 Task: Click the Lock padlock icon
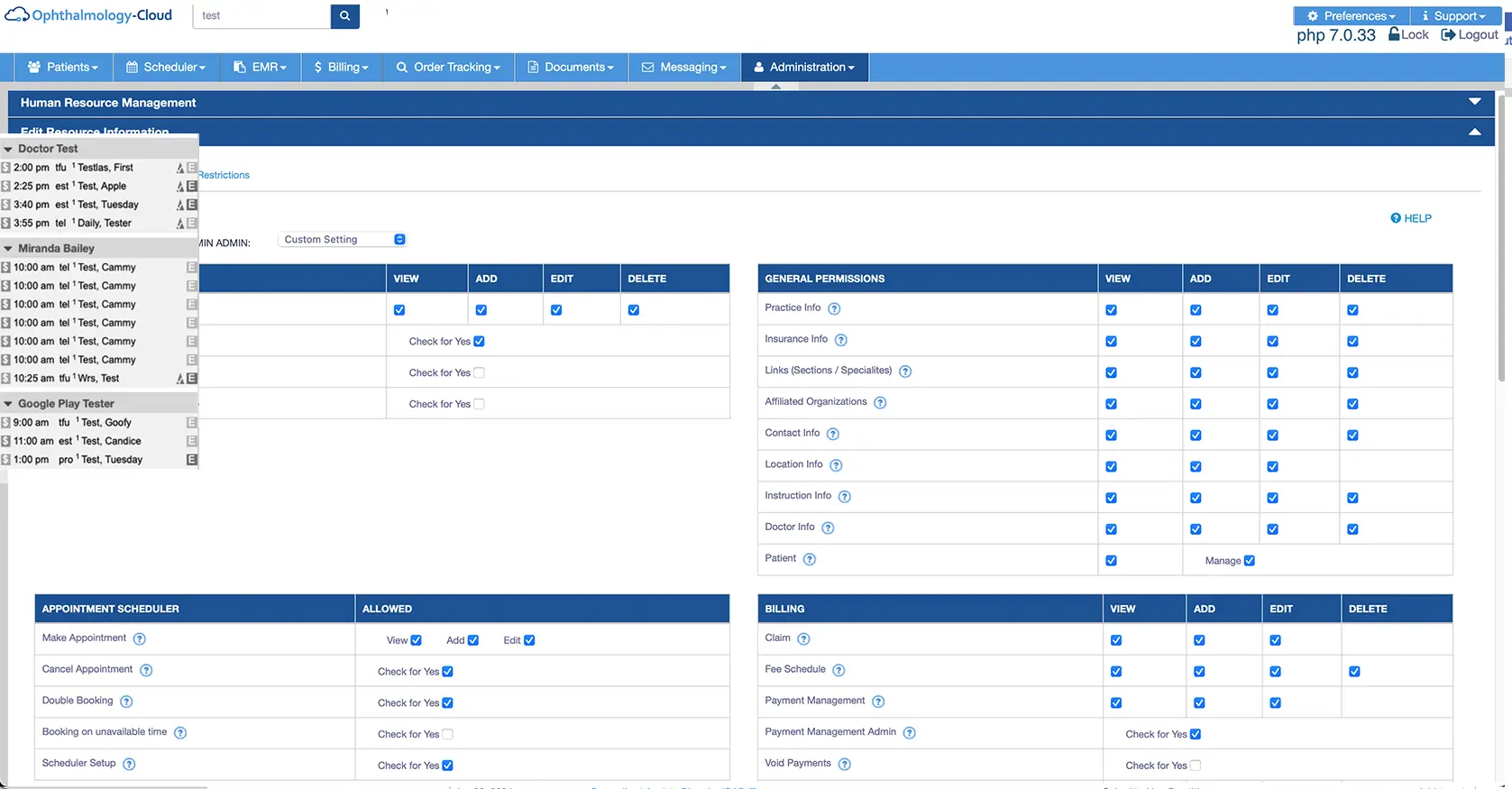pos(1394,34)
